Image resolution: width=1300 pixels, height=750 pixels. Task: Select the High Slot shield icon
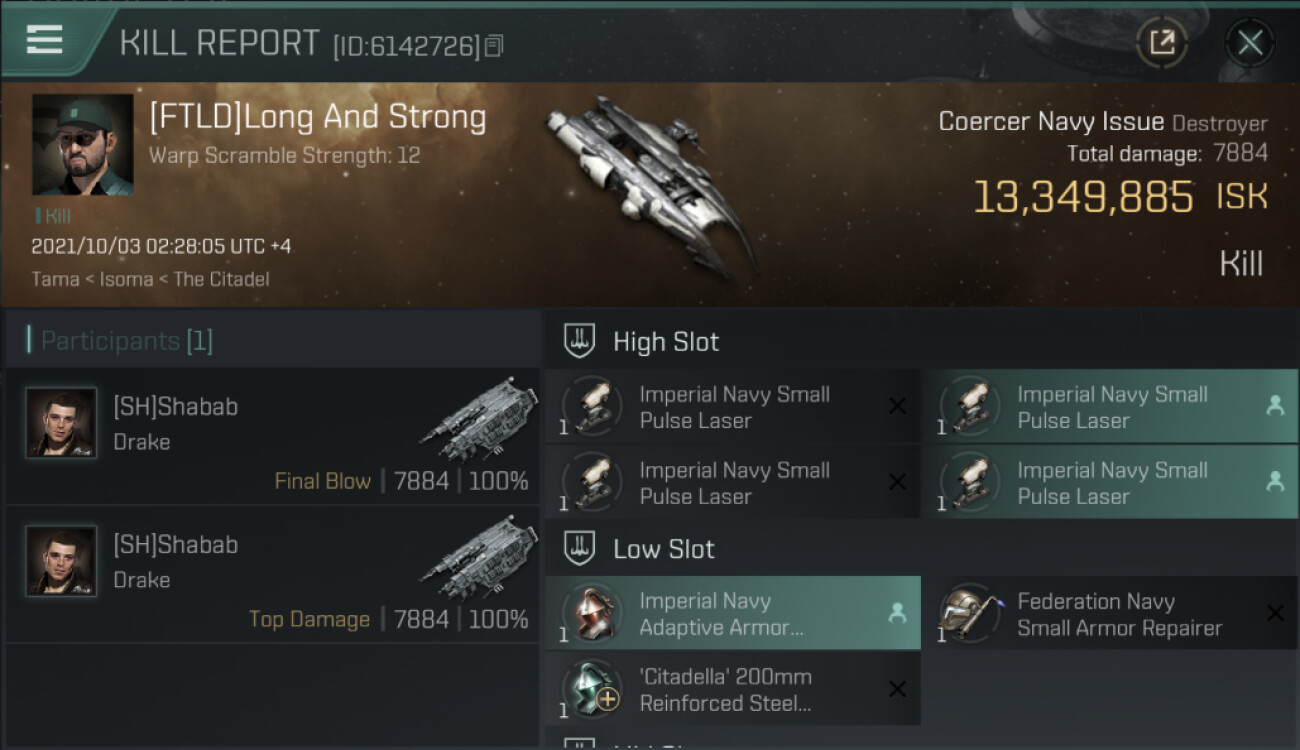coord(580,341)
